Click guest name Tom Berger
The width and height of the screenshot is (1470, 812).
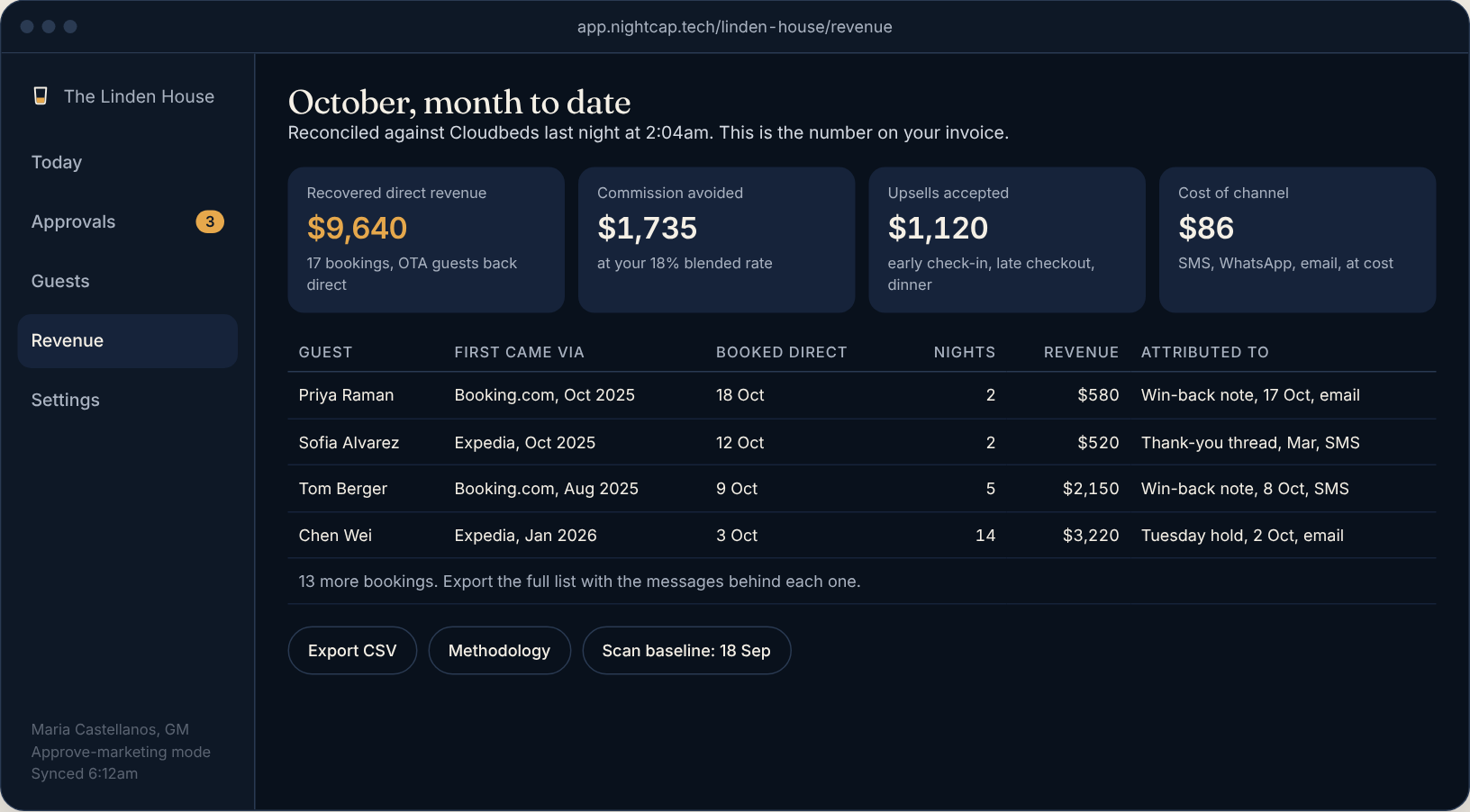point(342,489)
